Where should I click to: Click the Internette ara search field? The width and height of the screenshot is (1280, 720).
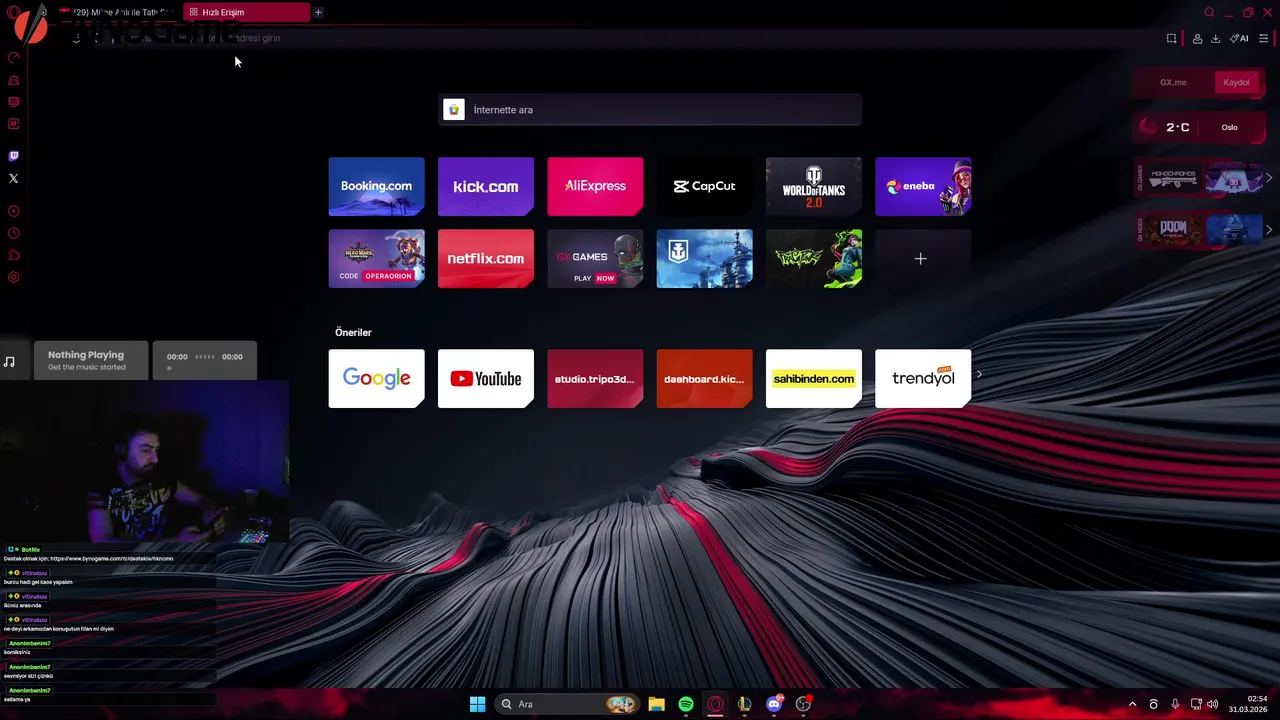pyautogui.click(x=651, y=110)
